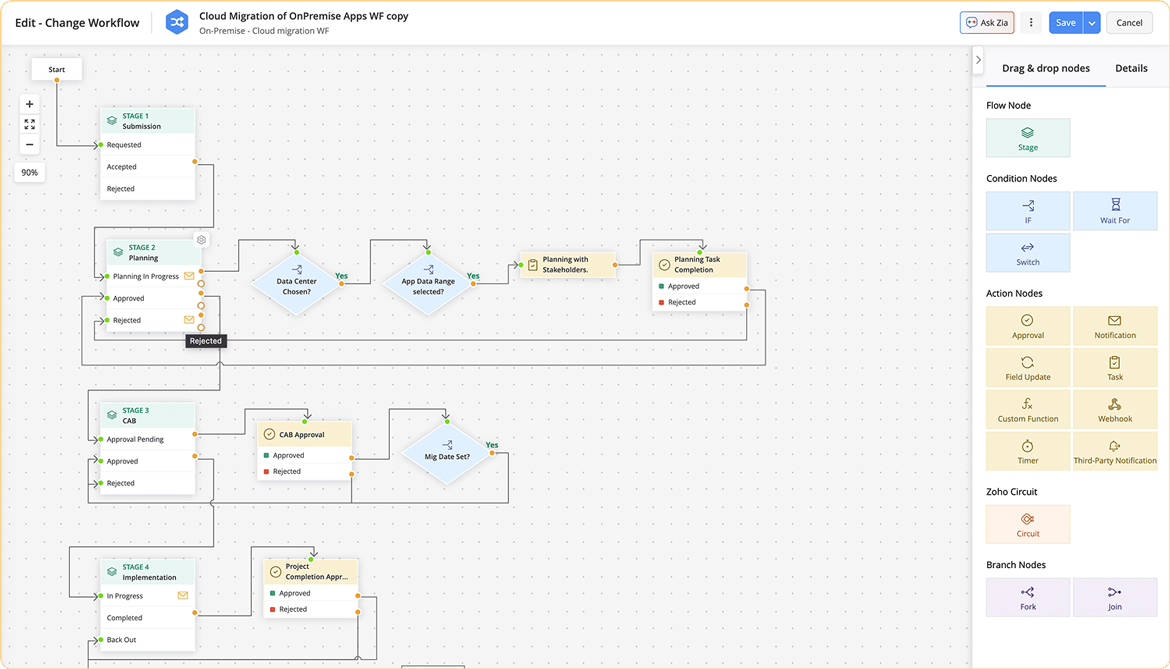The image size is (1170, 669).
Task: Select the Stage flow node
Action: click(x=1027, y=137)
